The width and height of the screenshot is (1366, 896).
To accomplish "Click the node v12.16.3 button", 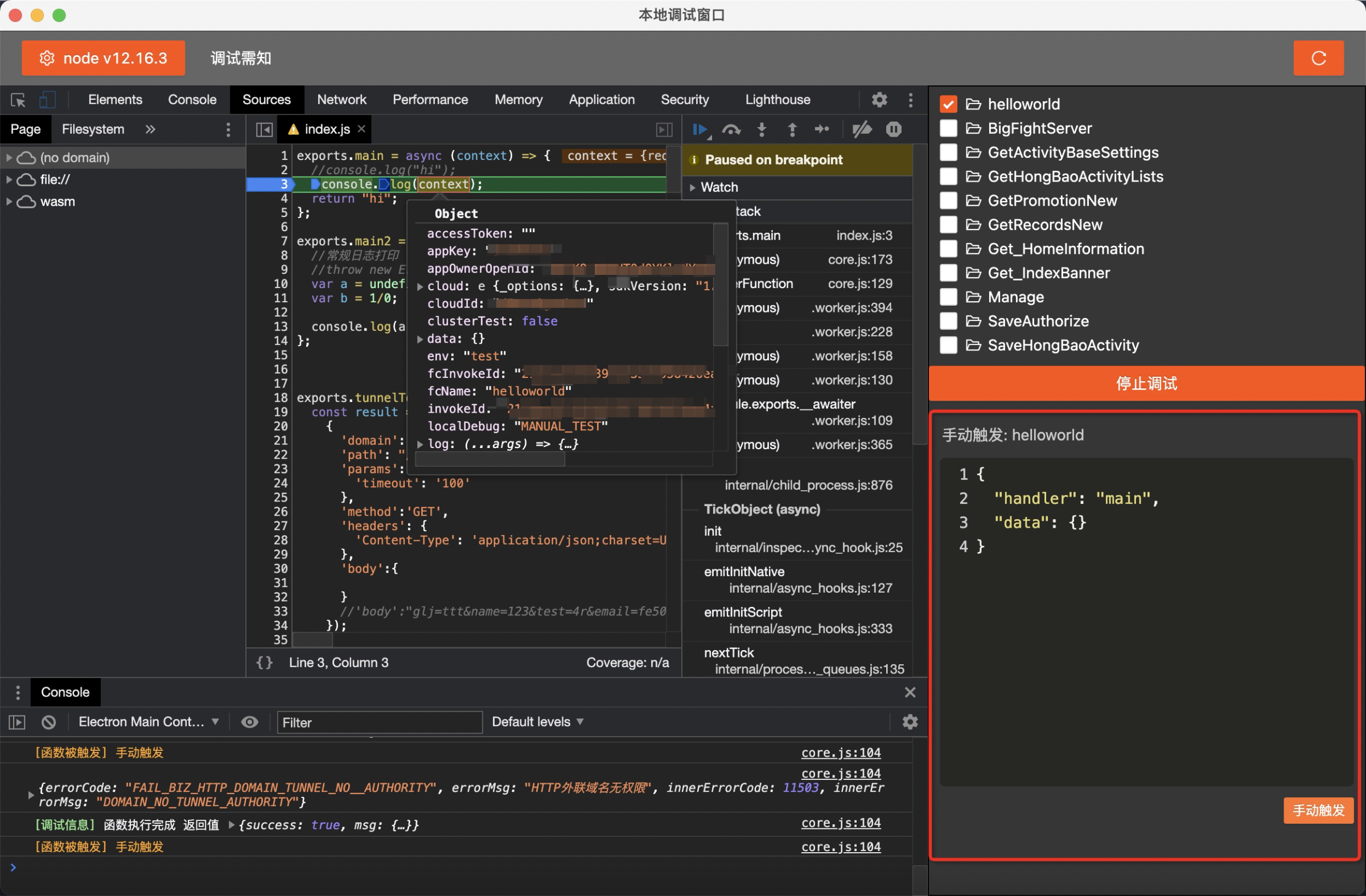I will click(x=104, y=58).
